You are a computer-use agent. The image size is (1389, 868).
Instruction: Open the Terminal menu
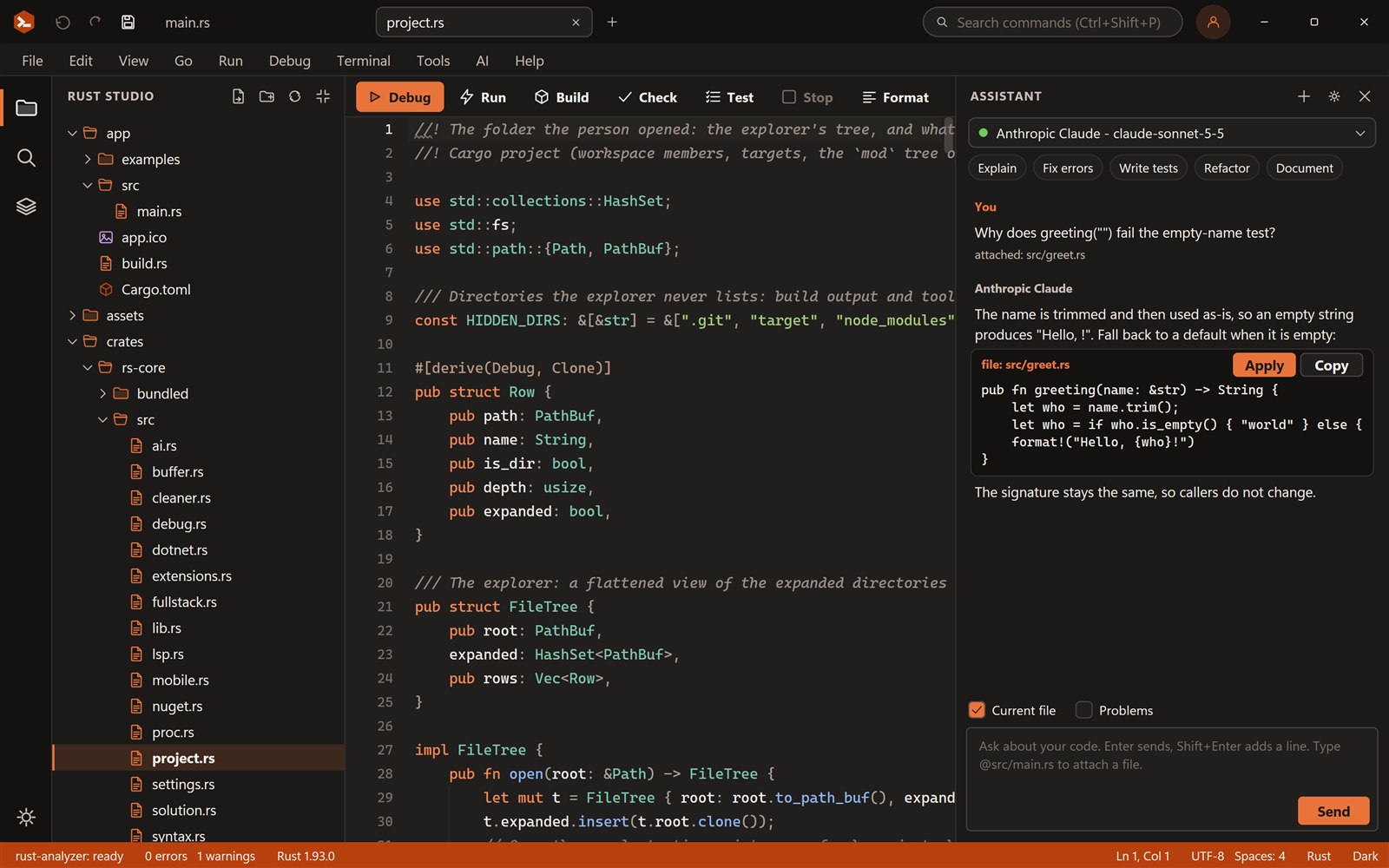tap(363, 61)
